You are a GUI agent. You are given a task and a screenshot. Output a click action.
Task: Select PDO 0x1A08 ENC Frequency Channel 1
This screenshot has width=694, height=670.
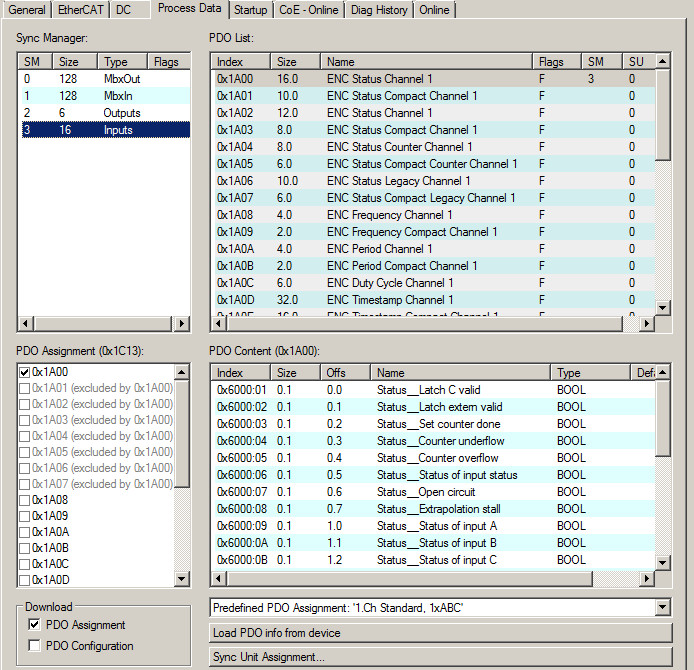pos(435,215)
